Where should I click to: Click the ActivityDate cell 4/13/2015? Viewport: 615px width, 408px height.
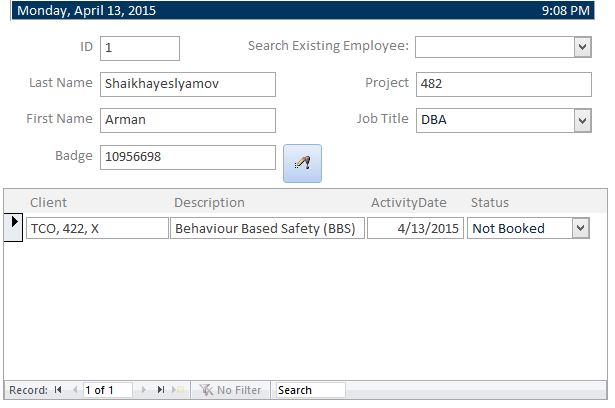pyautogui.click(x=415, y=228)
